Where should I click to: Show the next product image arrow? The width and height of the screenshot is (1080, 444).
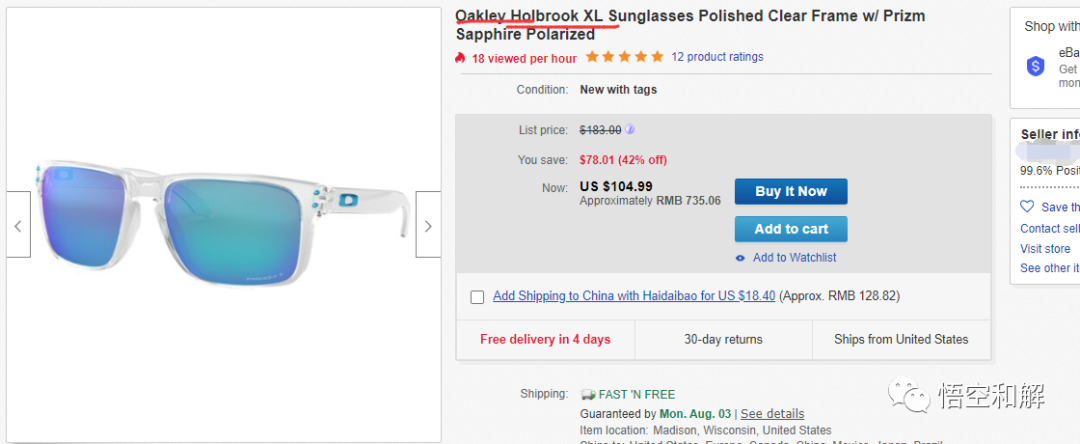pos(428,224)
